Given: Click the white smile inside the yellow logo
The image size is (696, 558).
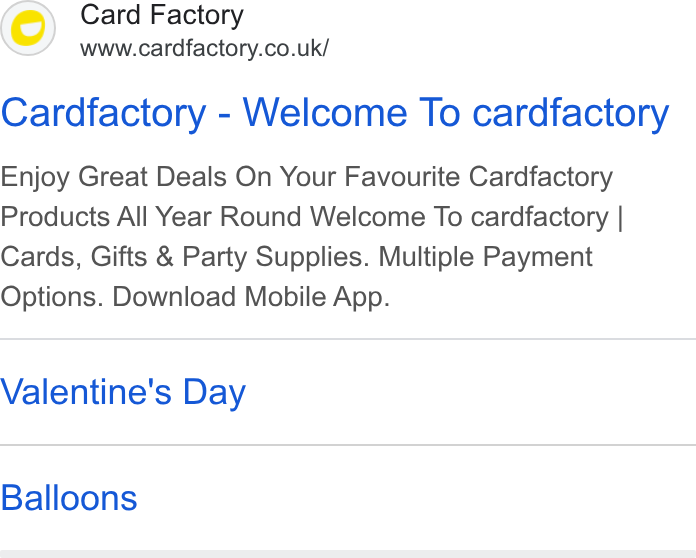Looking at the screenshot, I should point(33,29).
